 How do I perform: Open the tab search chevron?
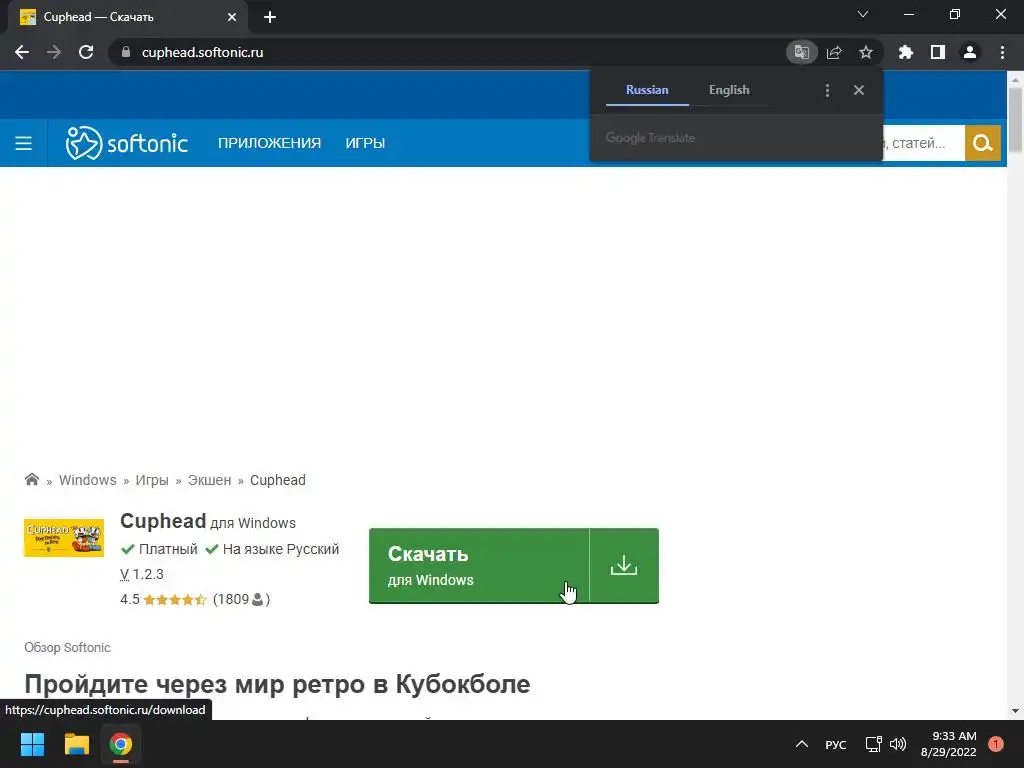pyautogui.click(x=863, y=14)
